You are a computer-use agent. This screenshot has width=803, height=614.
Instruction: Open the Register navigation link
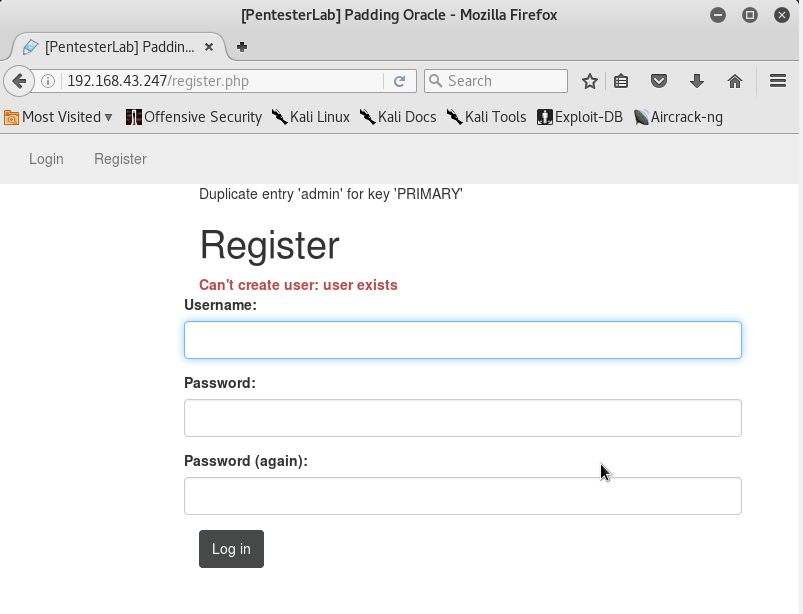[120, 159]
